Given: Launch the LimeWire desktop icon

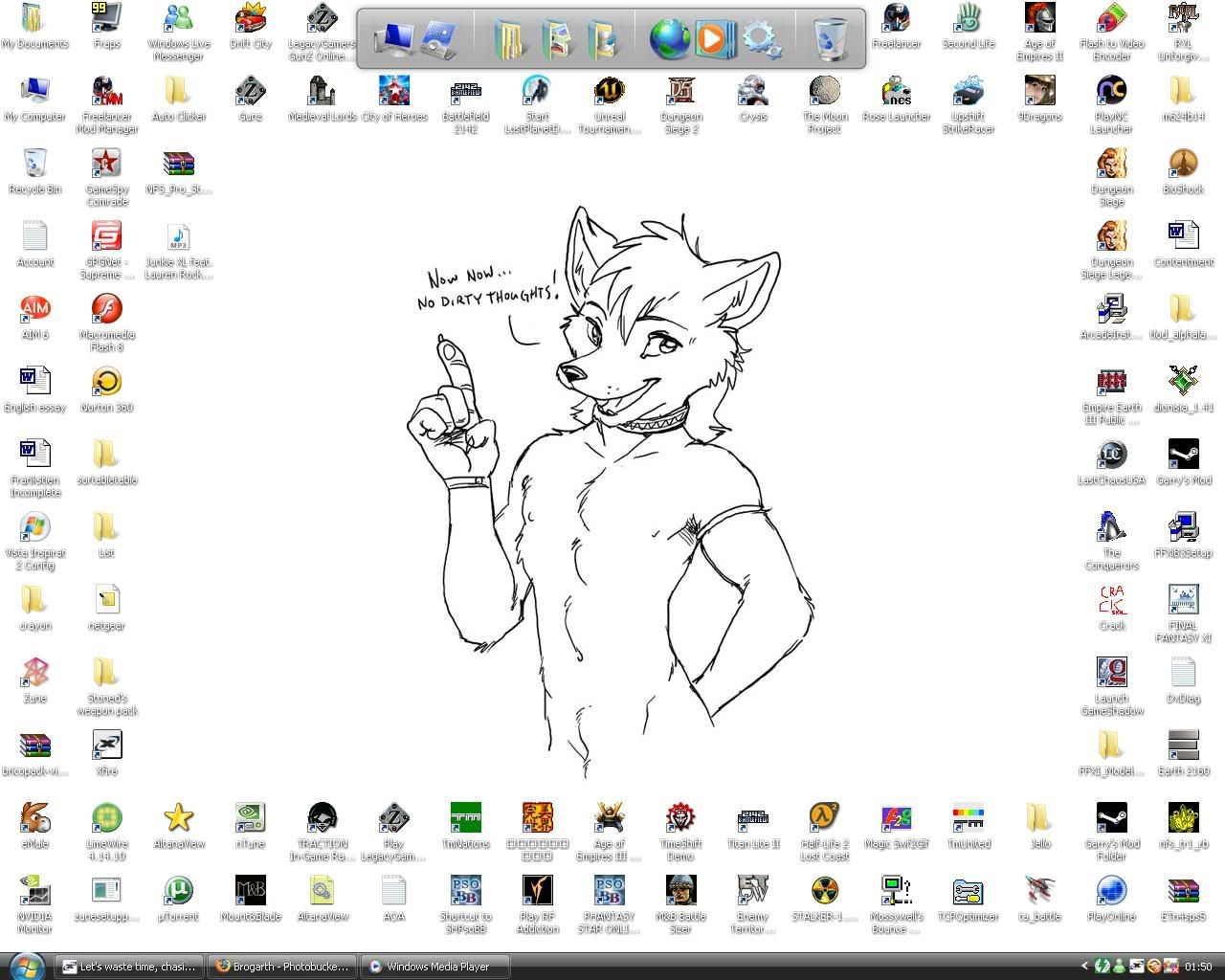Looking at the screenshot, I should click(106, 819).
